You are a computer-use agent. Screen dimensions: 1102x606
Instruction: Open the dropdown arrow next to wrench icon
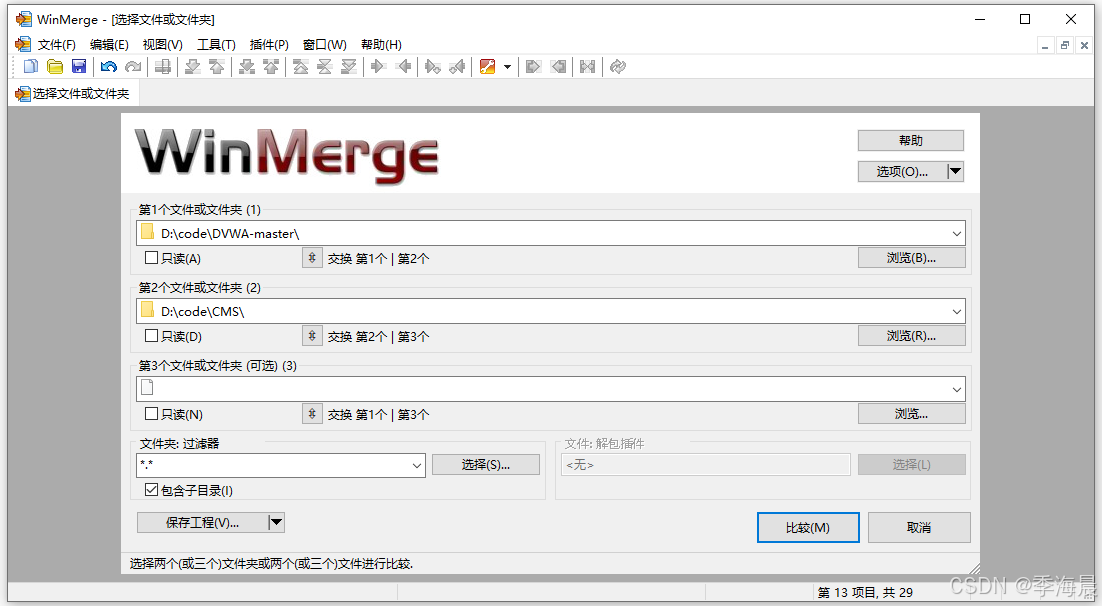[x=507, y=67]
